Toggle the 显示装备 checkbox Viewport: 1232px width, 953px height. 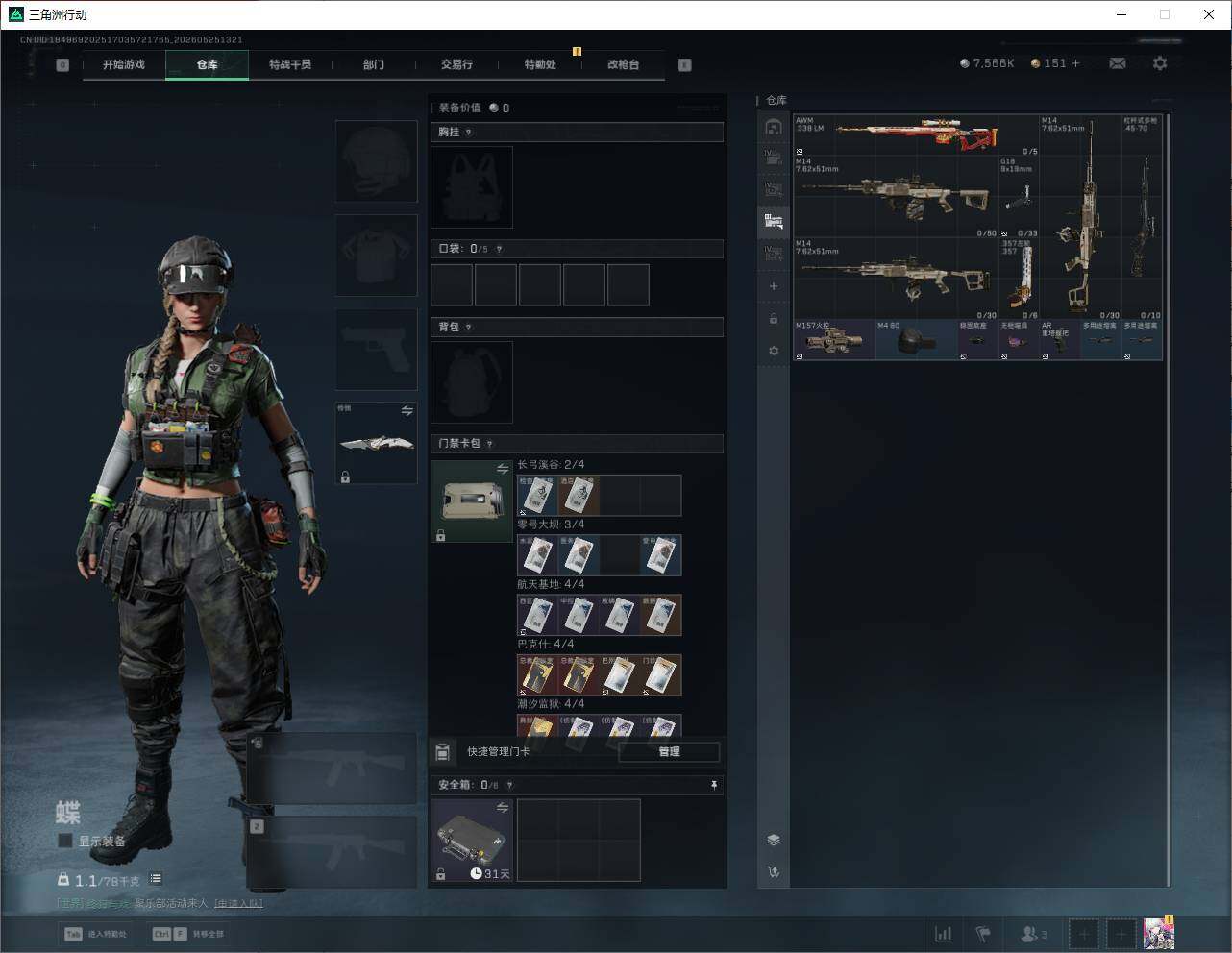[x=65, y=841]
